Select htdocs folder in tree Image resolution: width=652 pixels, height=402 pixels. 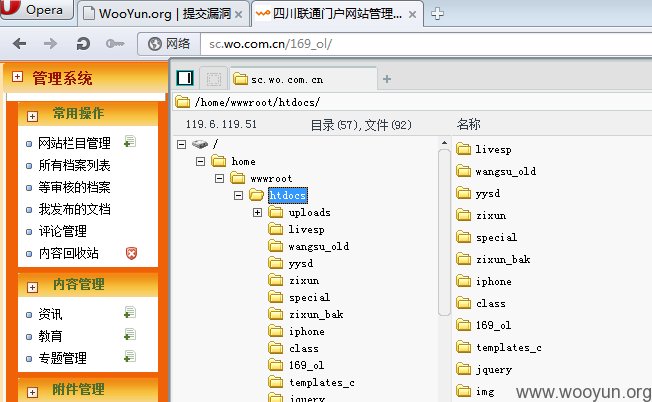(x=288, y=195)
